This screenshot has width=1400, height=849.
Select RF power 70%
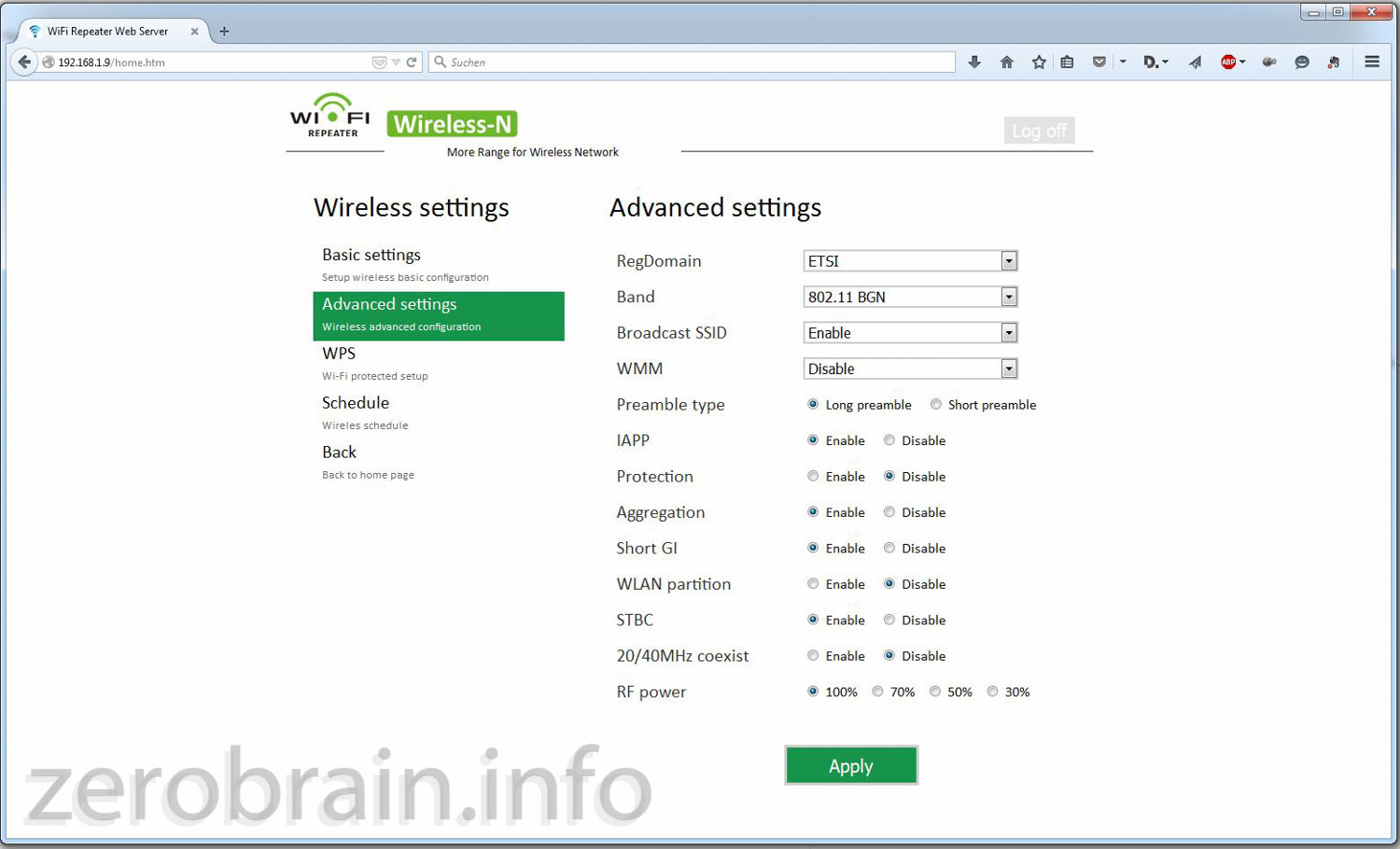click(x=877, y=691)
